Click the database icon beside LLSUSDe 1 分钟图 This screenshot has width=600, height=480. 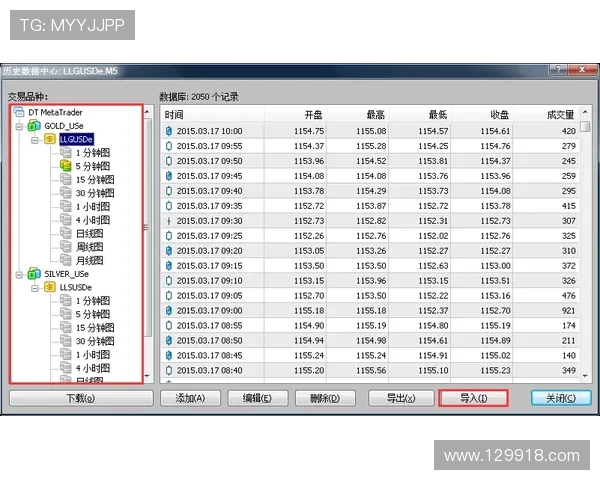click(65, 300)
